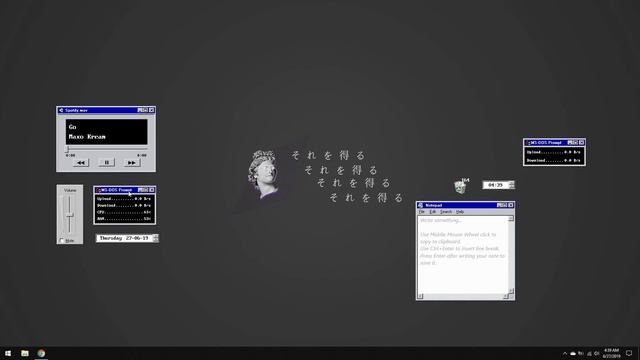Image resolution: width=640 pixels, height=360 pixels.
Task: Click the speaker icon in Spotify title bar
Action: click(x=61, y=110)
